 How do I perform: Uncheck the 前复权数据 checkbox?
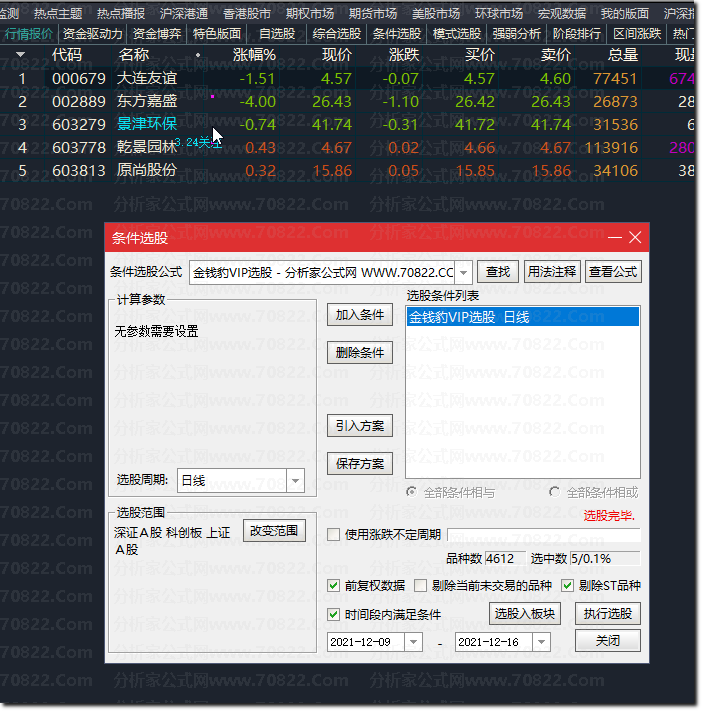pyautogui.click(x=333, y=585)
